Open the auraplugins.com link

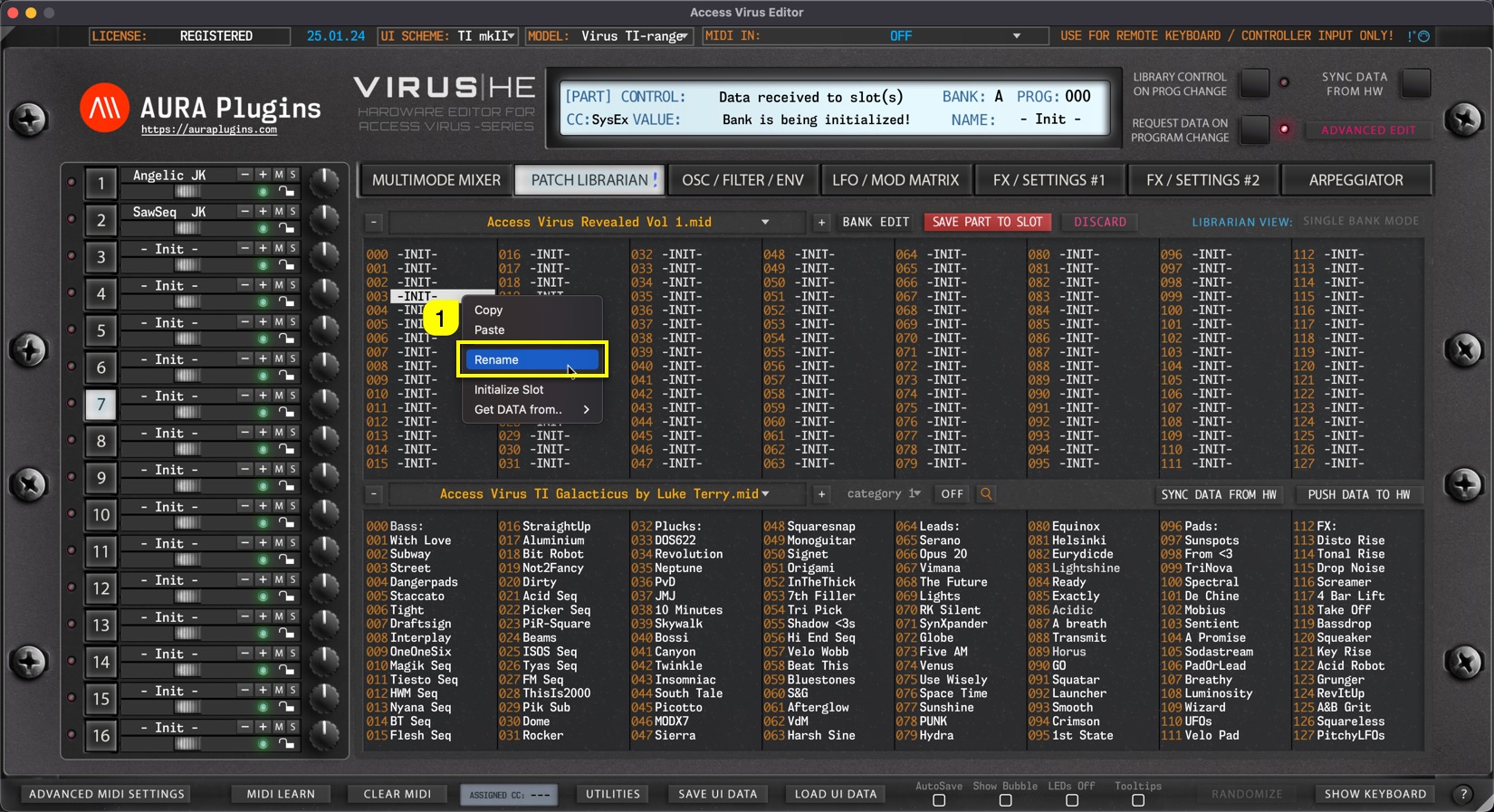(209, 130)
